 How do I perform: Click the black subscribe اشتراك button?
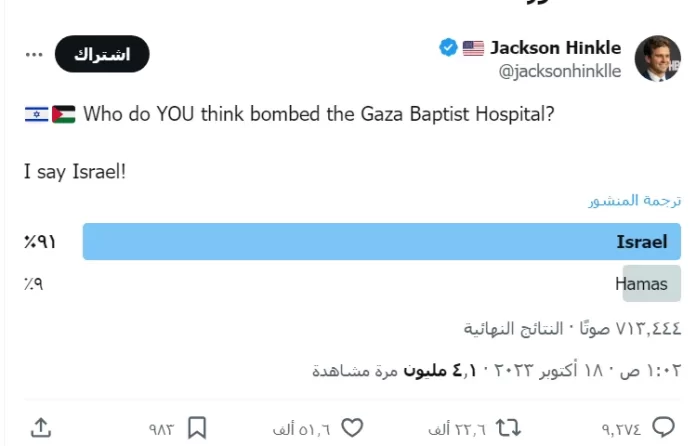[102, 54]
